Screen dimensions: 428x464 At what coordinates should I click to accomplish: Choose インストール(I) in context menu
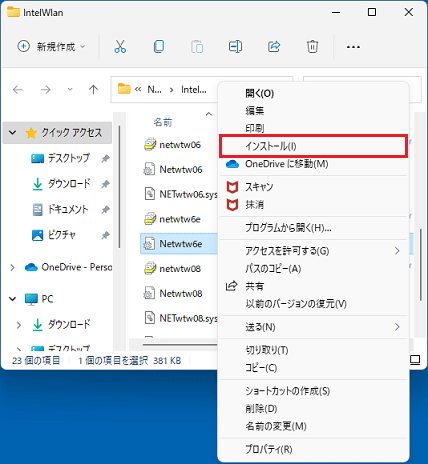tap(313, 146)
